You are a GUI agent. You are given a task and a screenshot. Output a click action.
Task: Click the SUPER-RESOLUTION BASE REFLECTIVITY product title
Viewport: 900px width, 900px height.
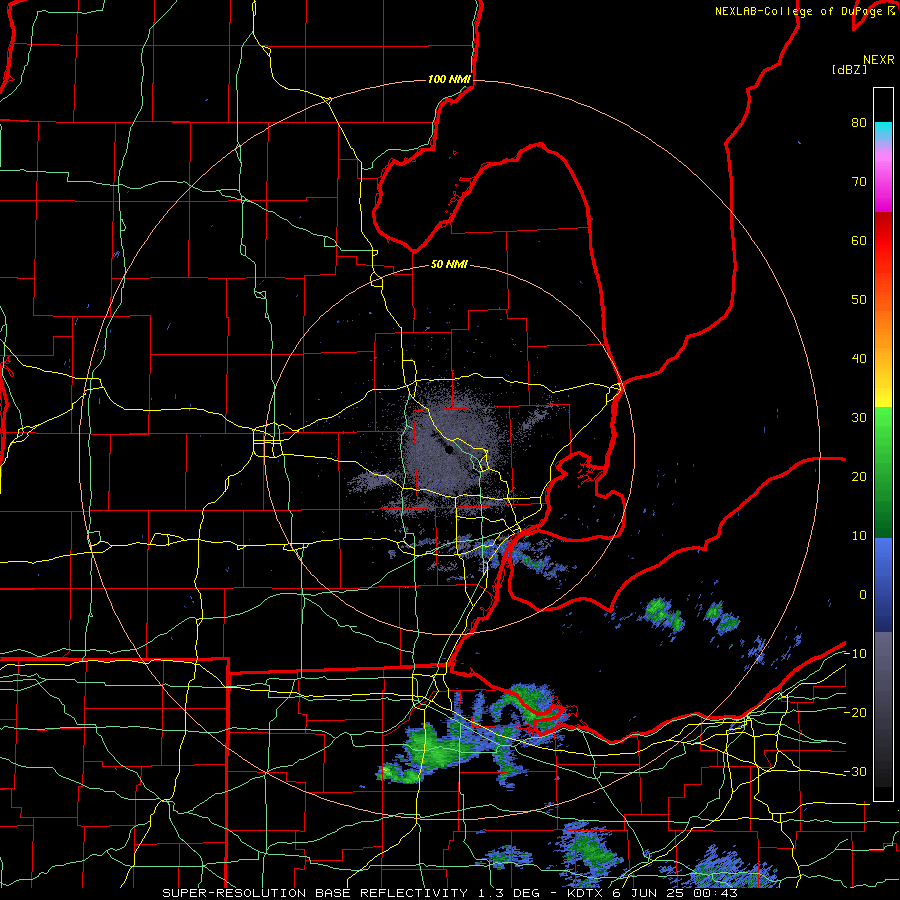315,893
